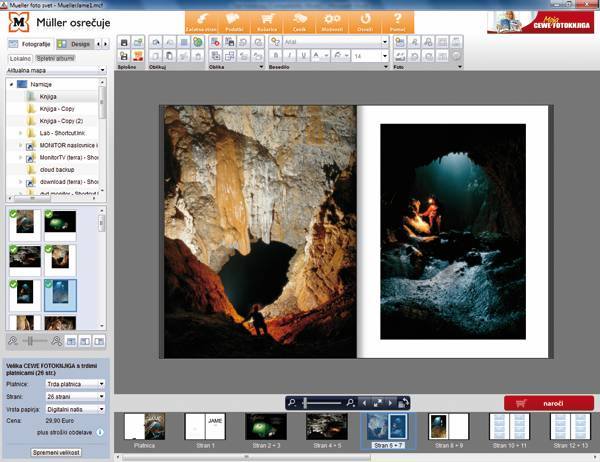Image resolution: width=600 pixels, height=462 pixels.
Task: Click the info icon beside plus stroški
Action: coord(99,432)
